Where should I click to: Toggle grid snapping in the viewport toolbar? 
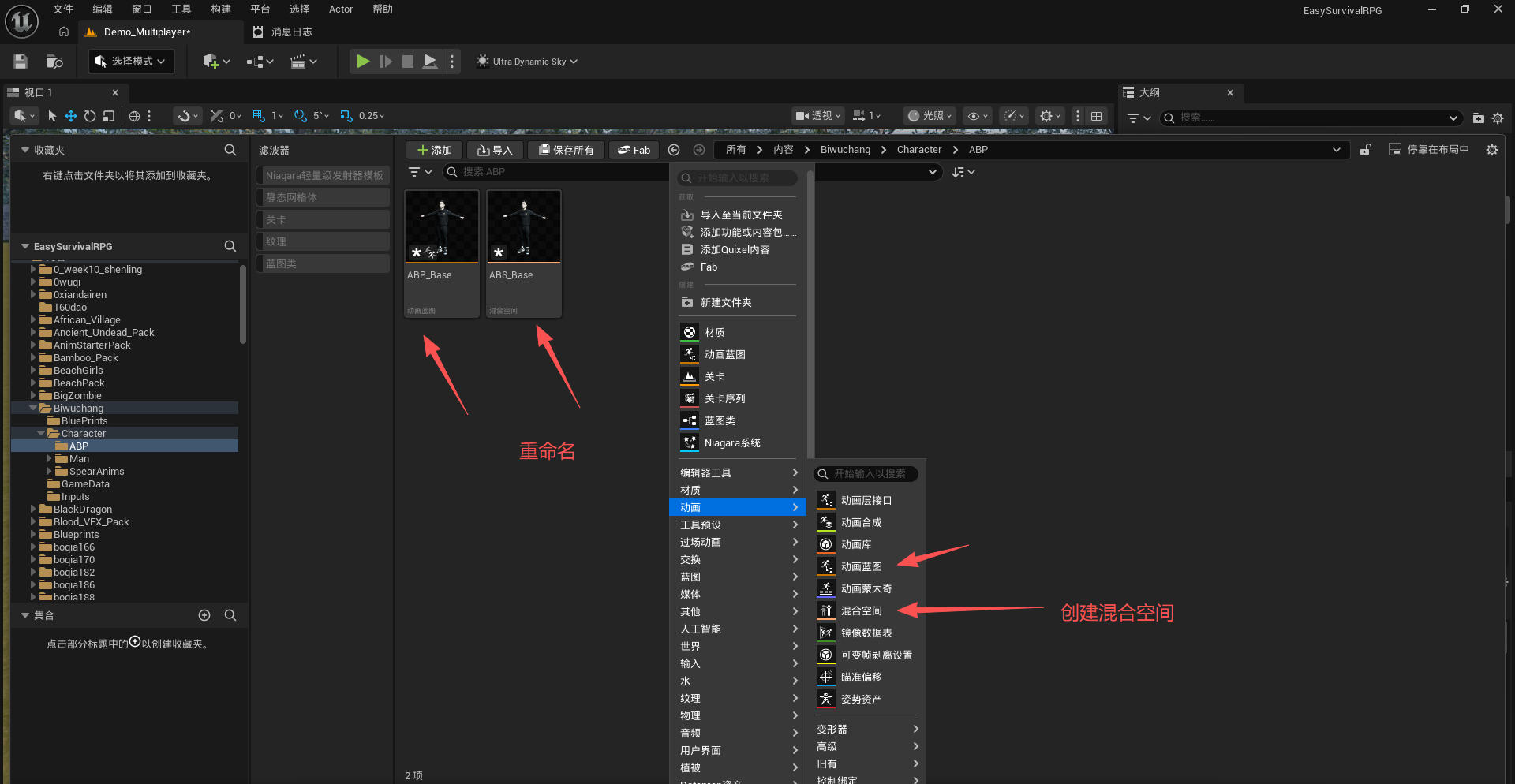(259, 116)
